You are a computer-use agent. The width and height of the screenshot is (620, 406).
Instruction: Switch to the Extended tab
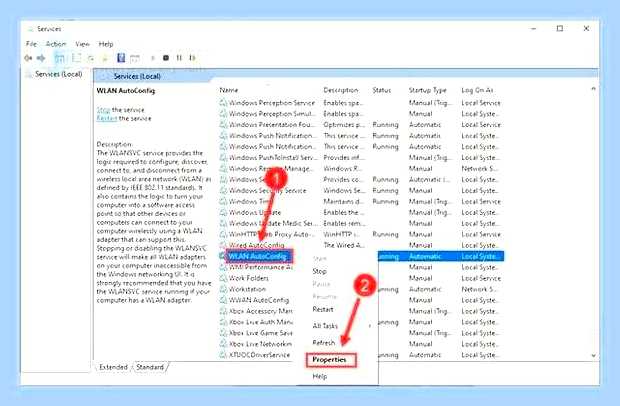[113, 367]
